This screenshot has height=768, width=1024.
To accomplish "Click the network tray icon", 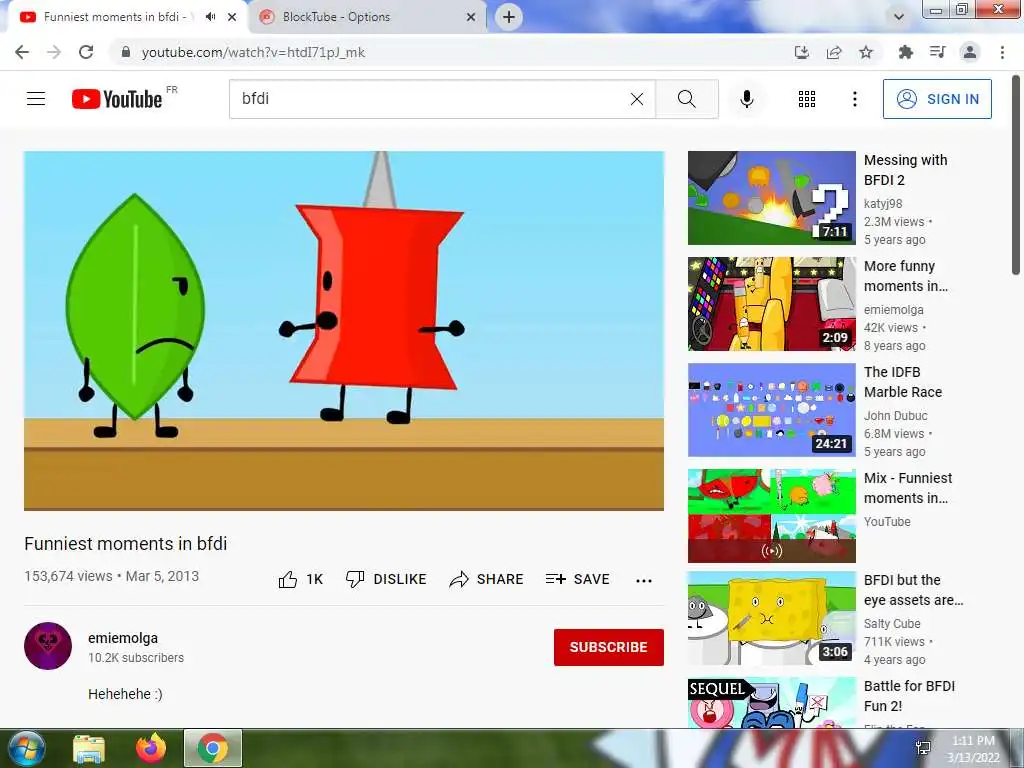I will pyautogui.click(x=923, y=748).
